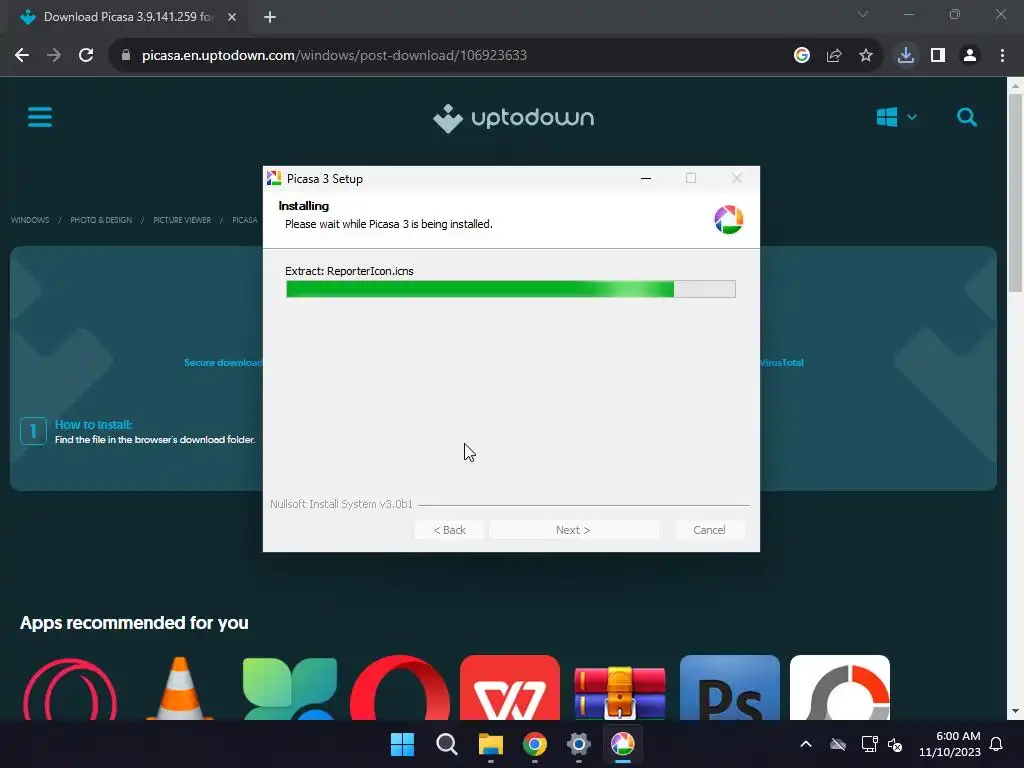Screen dimensions: 1024x768
Task: Go back in Chrome
Action: point(22,56)
